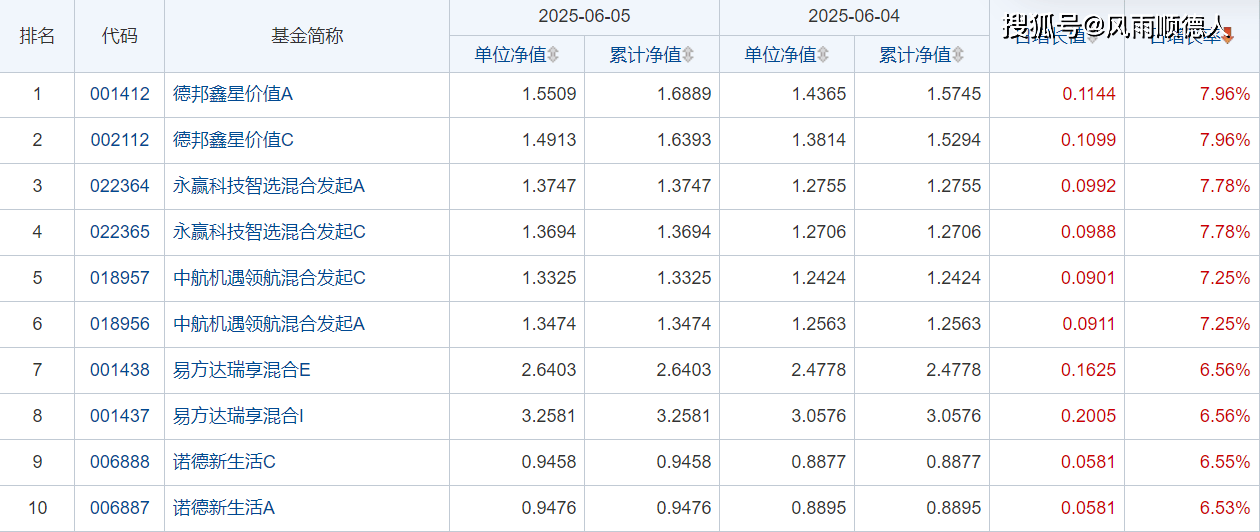Select 7.78% growth for 永赢科技智选混合发起C
1260x532 pixels.
click(x=1225, y=232)
